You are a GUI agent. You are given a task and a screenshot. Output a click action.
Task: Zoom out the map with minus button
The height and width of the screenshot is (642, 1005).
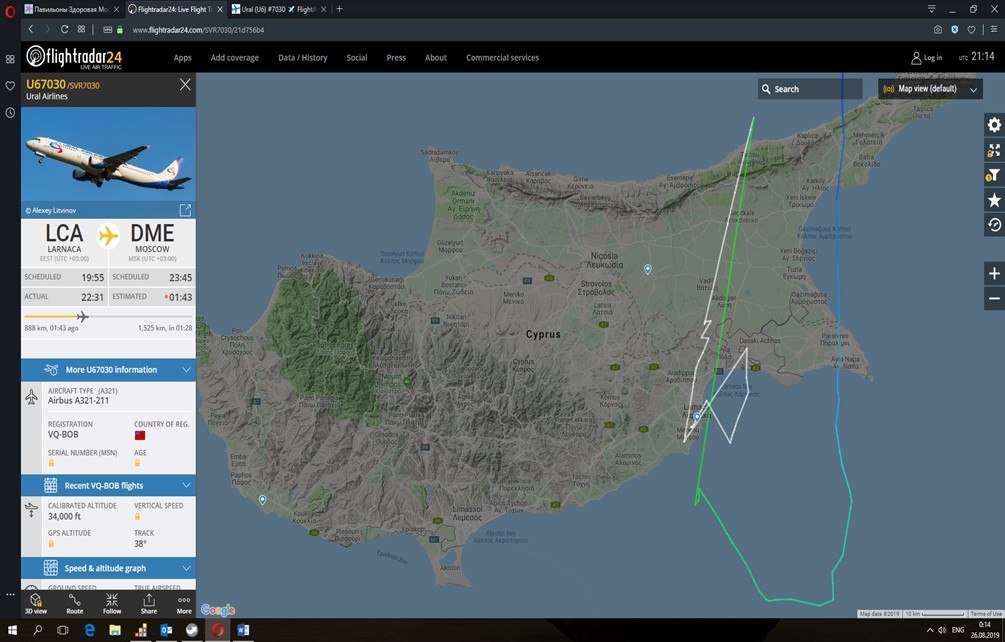pos(993,298)
